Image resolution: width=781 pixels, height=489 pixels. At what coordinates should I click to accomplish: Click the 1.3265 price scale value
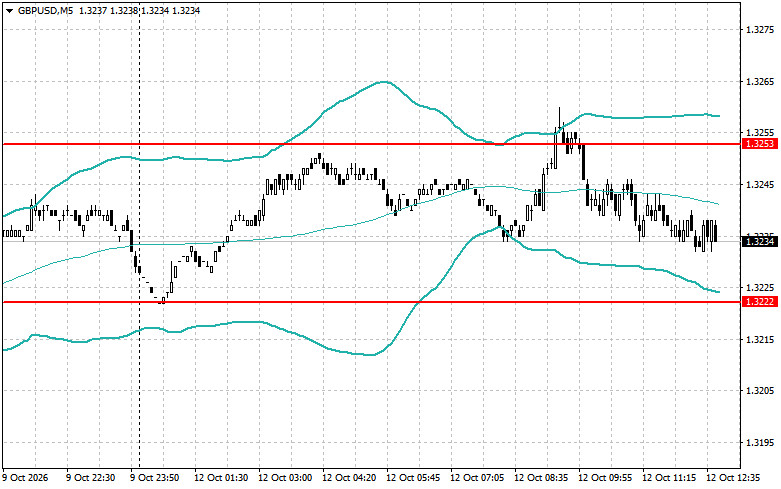pyautogui.click(x=760, y=82)
